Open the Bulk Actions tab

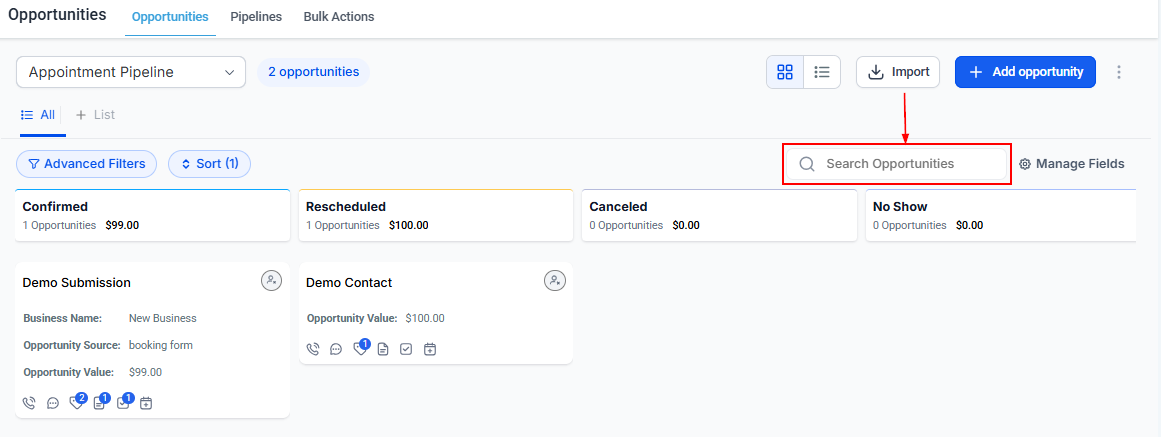tap(339, 17)
